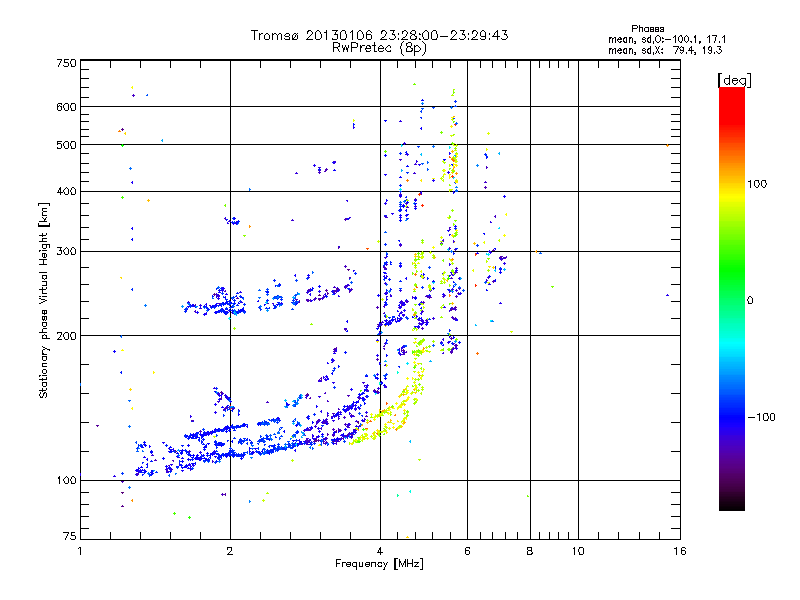The height and width of the screenshot is (600, 800).
Task: Click the x-axis tick label '8'
Action: [530, 551]
